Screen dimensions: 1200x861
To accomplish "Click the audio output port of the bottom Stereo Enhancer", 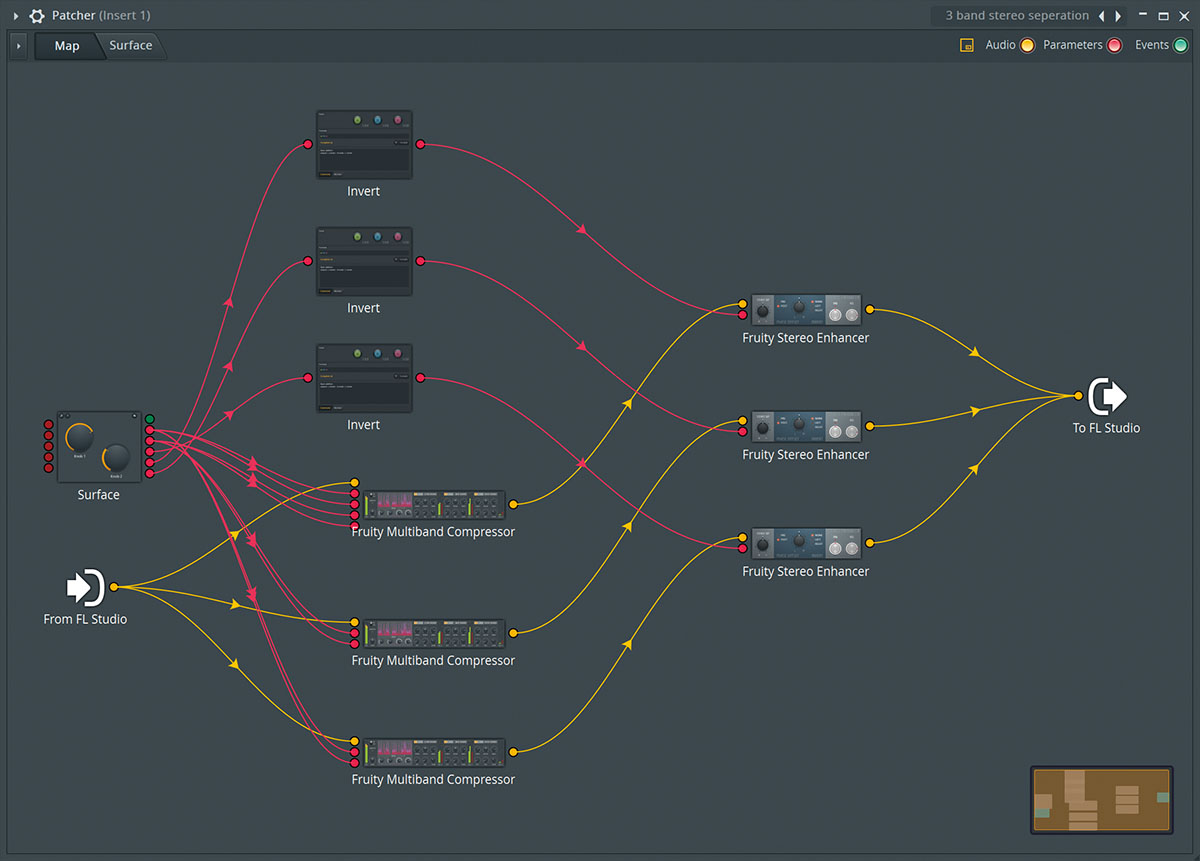I will (869, 543).
